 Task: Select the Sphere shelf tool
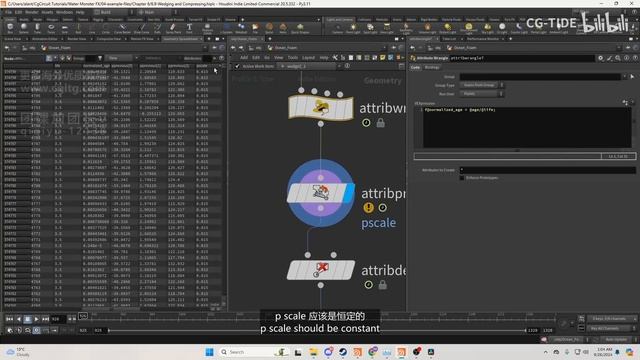tap(24, 28)
